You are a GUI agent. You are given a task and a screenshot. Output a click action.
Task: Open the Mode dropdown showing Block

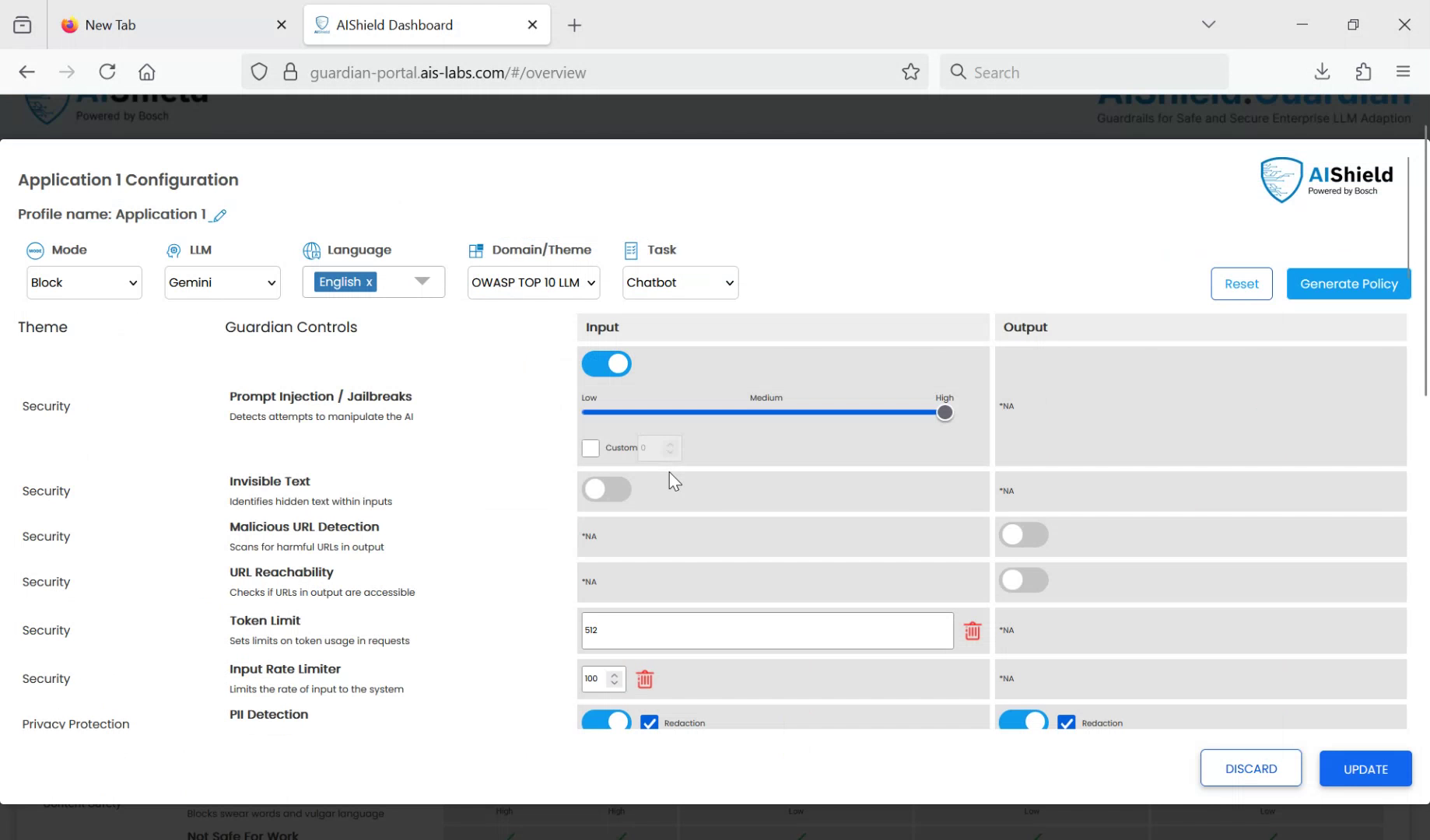(x=83, y=282)
